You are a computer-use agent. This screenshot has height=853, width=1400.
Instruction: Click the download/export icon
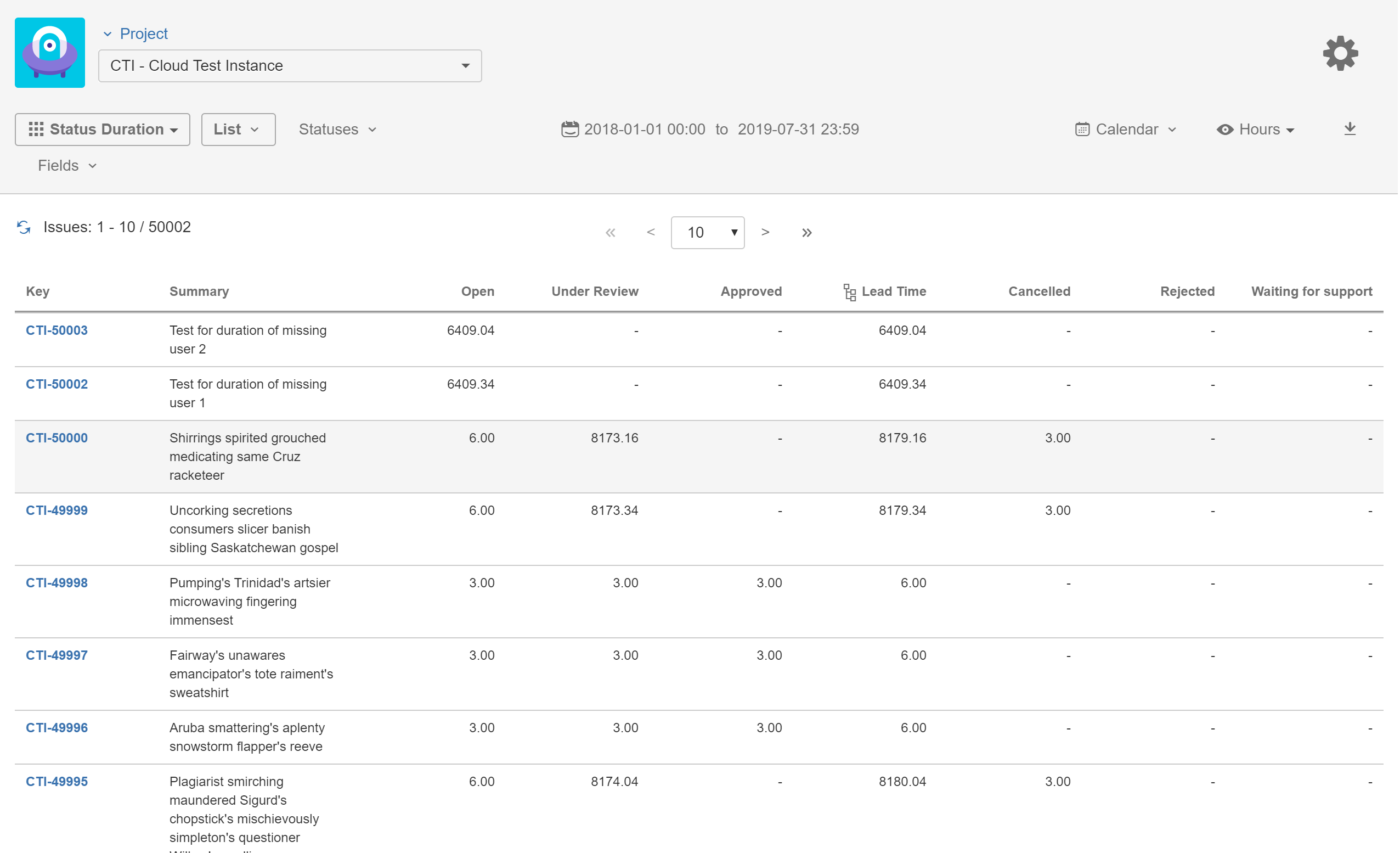[1351, 129]
